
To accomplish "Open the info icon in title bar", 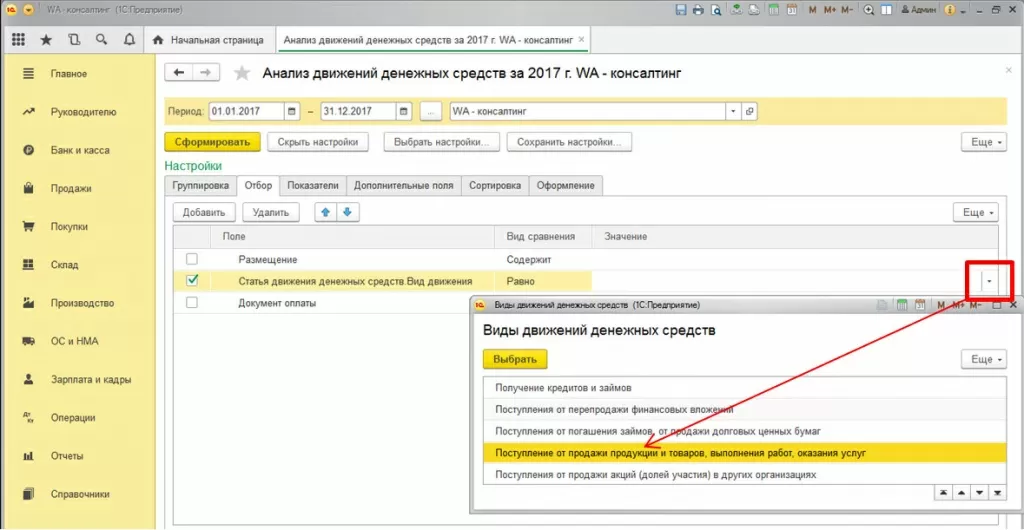I will point(950,10).
